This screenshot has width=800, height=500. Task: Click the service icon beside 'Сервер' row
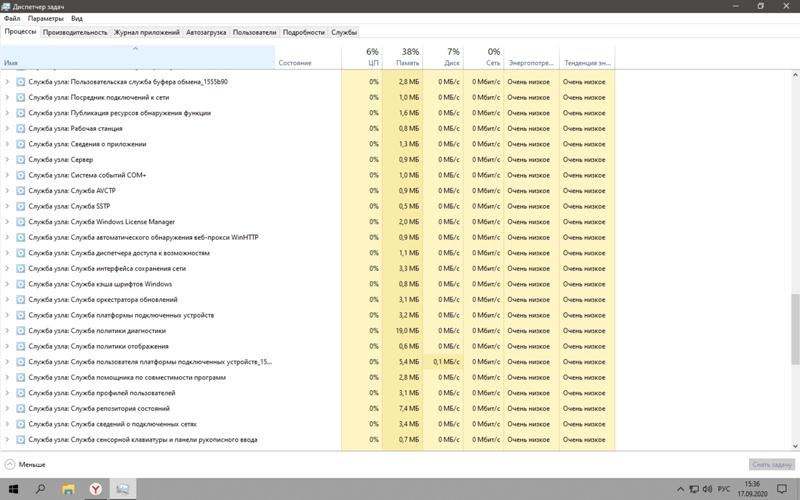coord(20,160)
